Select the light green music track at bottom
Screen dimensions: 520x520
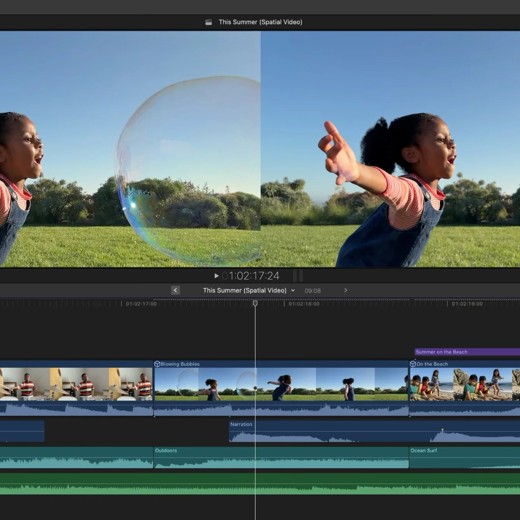[x=260, y=484]
